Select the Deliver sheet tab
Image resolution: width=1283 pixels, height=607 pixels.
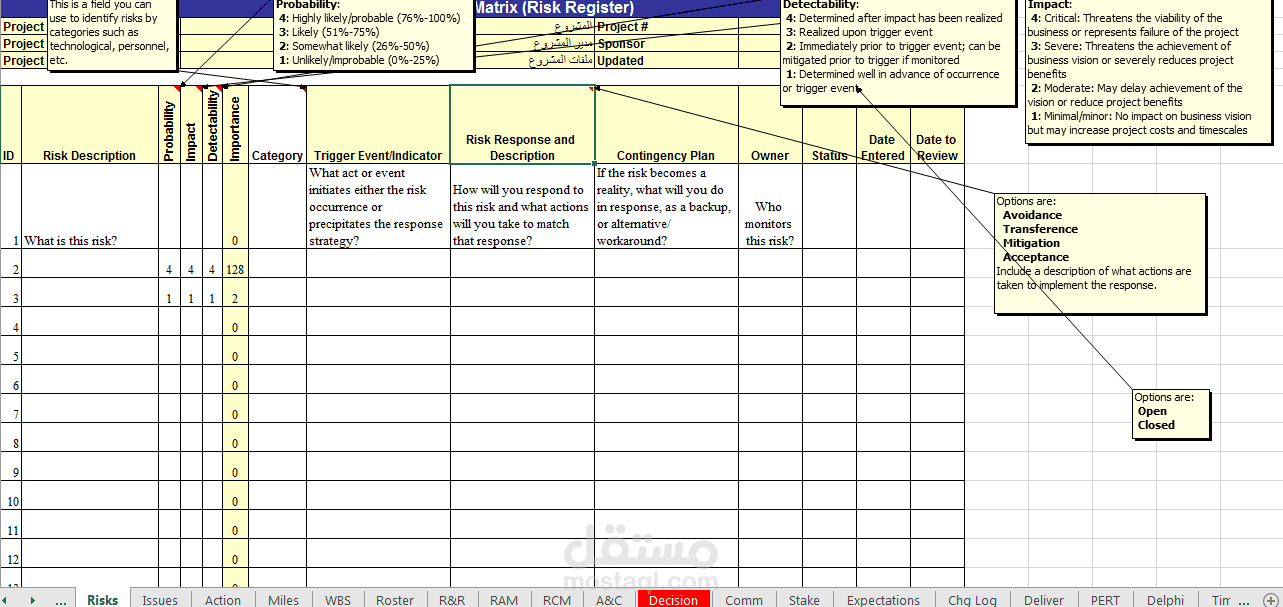[1044, 600]
